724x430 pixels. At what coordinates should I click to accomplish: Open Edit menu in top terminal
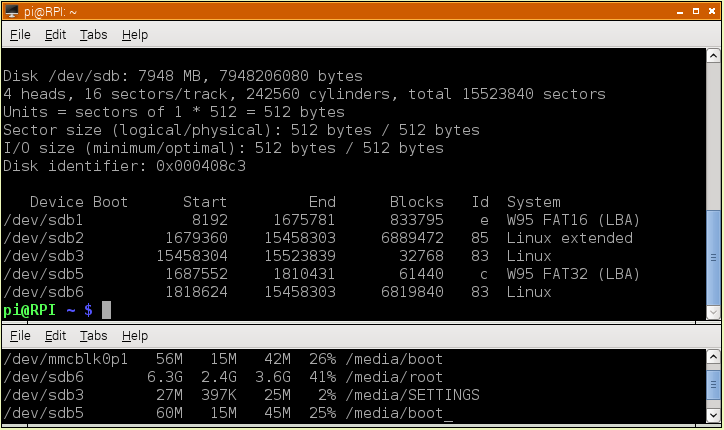point(55,34)
